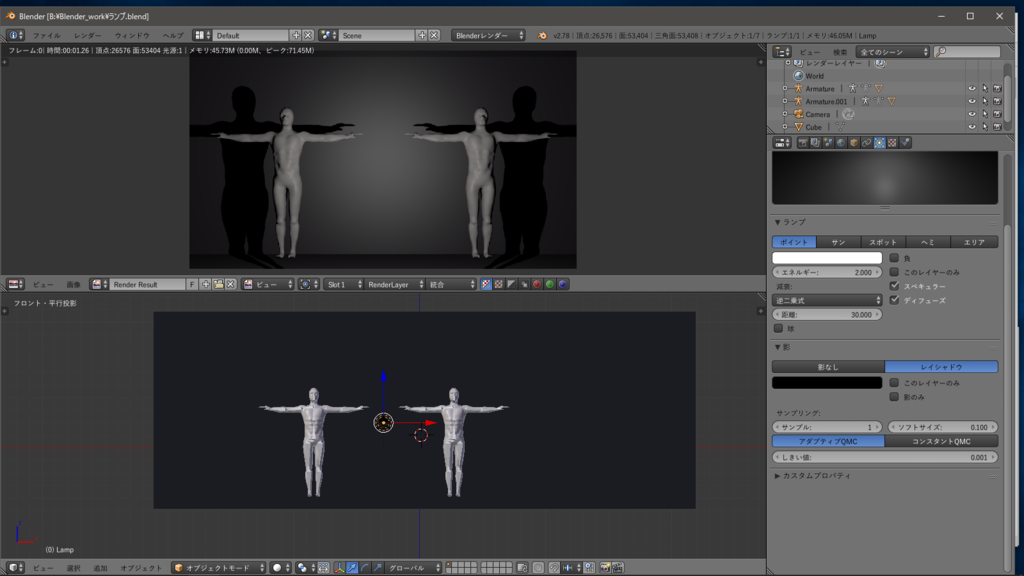Open the Constraints chain-link properties icon
This screenshot has height=576, width=1024.
tap(867, 143)
